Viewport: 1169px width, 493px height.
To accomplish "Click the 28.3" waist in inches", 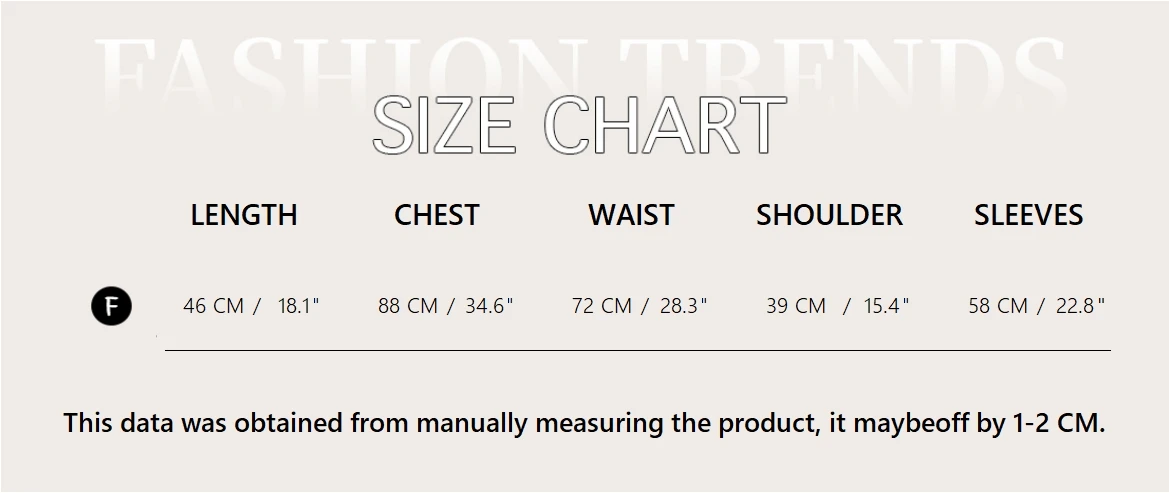I will [683, 306].
